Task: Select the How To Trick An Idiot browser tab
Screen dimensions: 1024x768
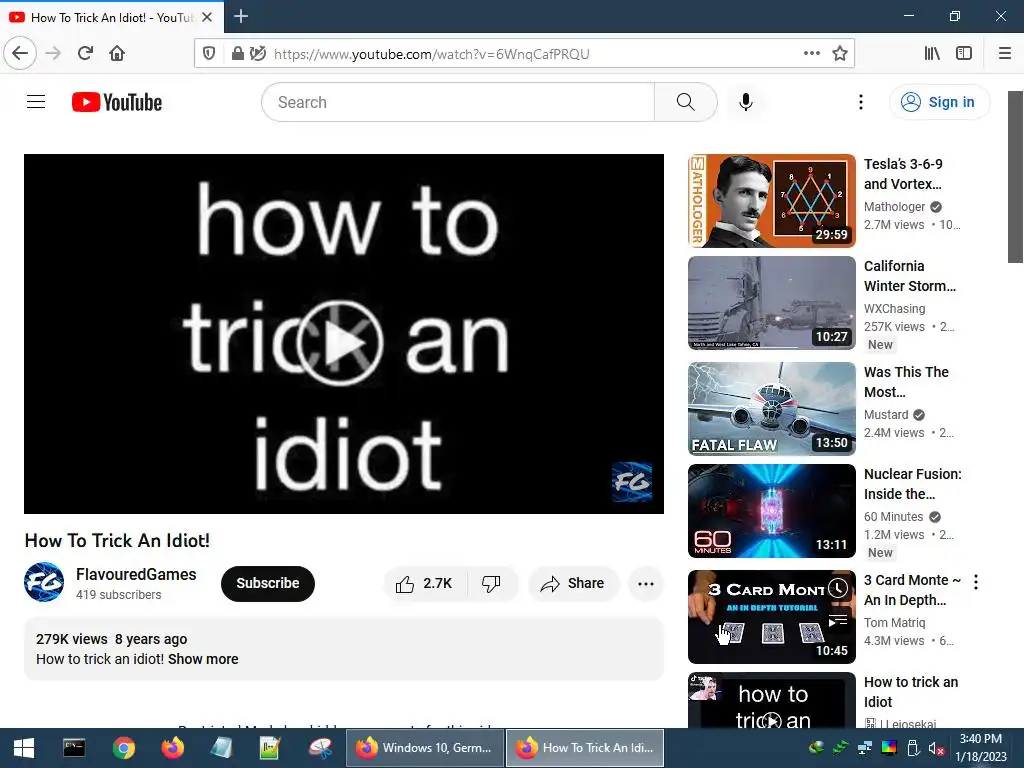Action: pos(112,17)
